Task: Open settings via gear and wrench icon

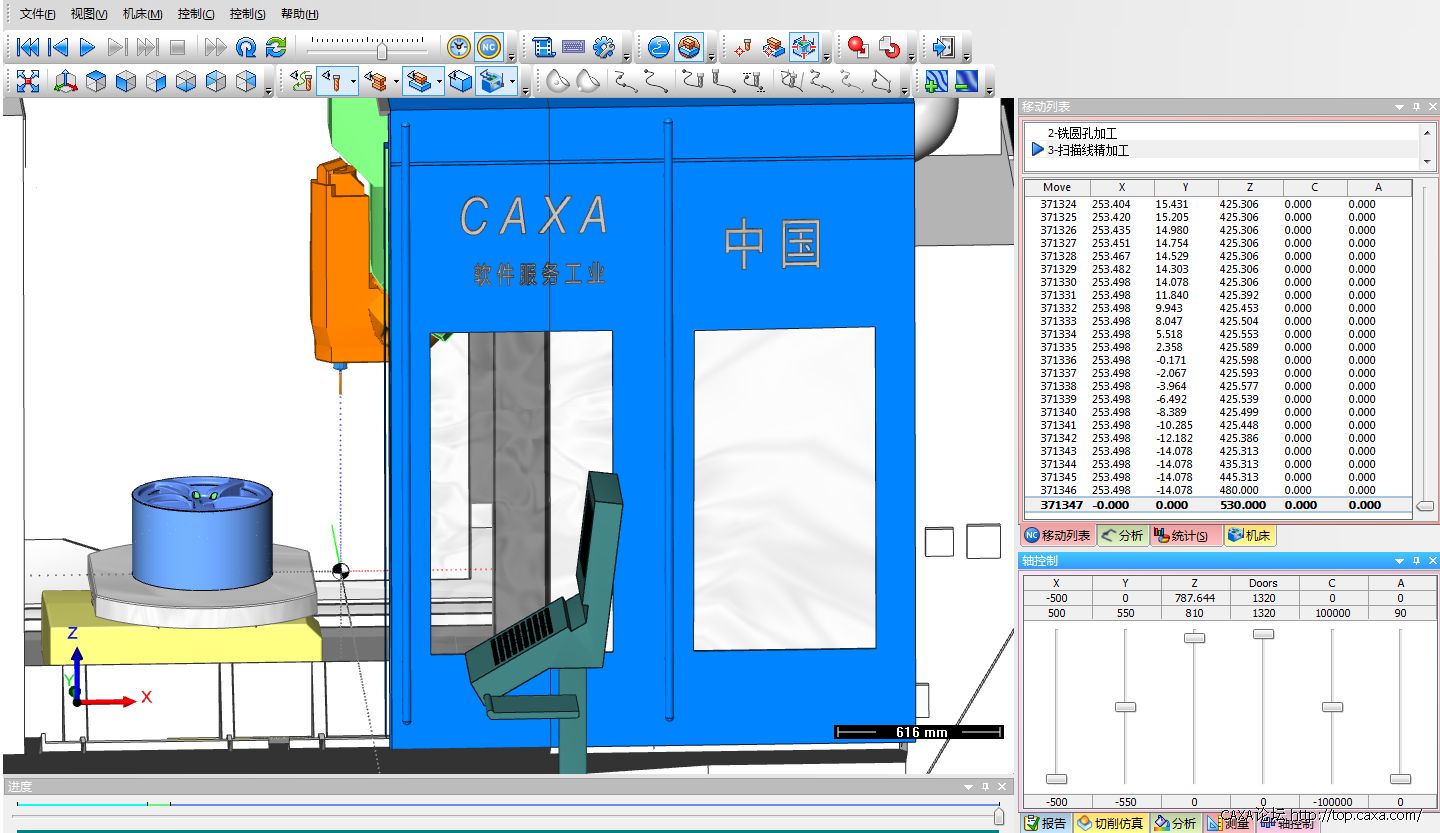Action: [x=603, y=46]
